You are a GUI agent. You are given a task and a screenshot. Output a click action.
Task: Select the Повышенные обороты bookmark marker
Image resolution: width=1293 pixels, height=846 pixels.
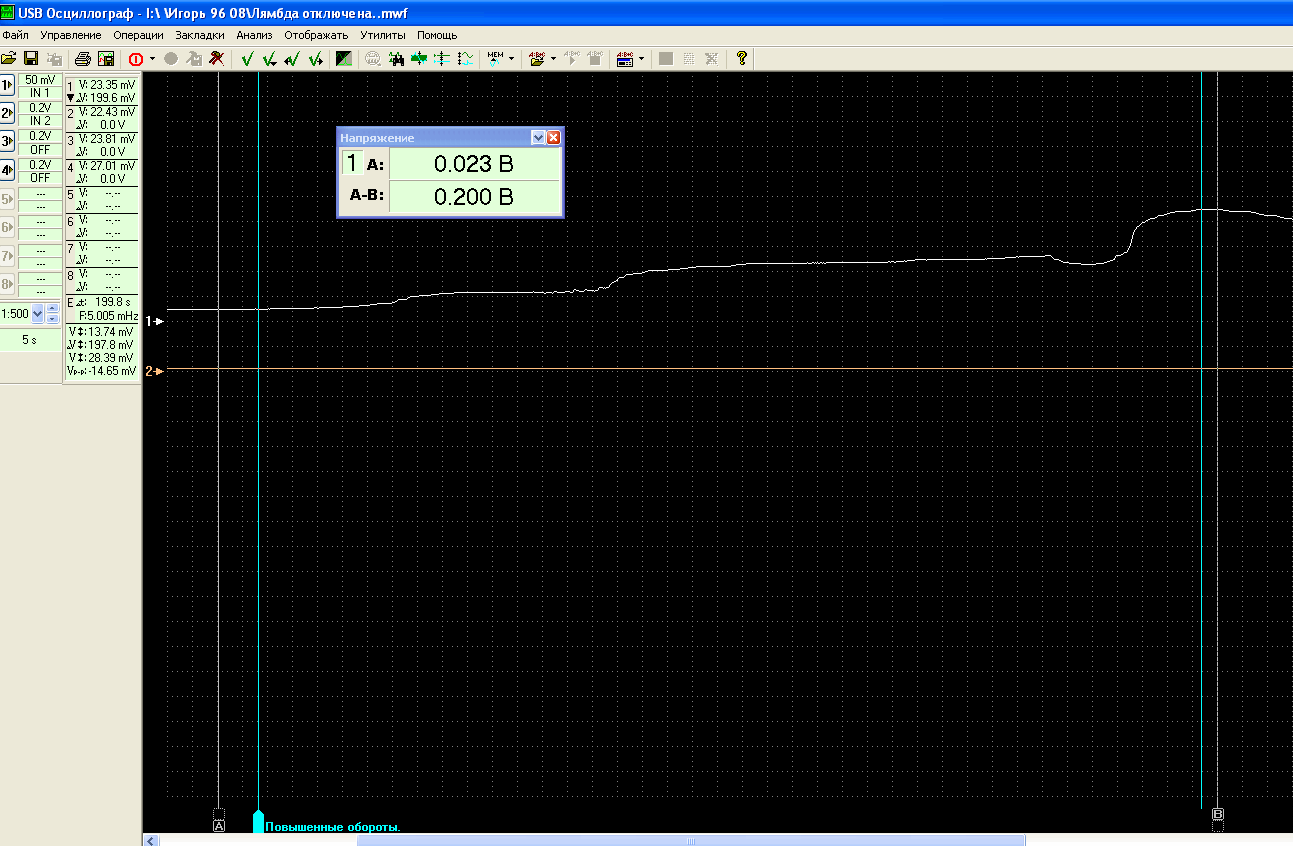point(259,822)
